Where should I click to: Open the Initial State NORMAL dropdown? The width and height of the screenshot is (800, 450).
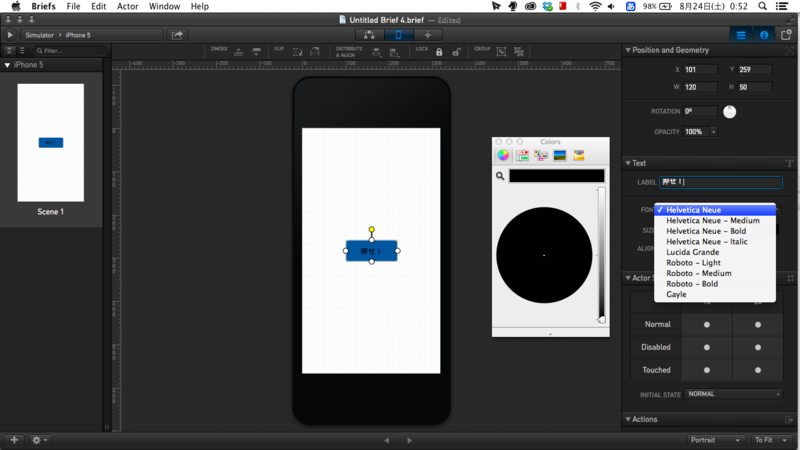[x=733, y=394]
